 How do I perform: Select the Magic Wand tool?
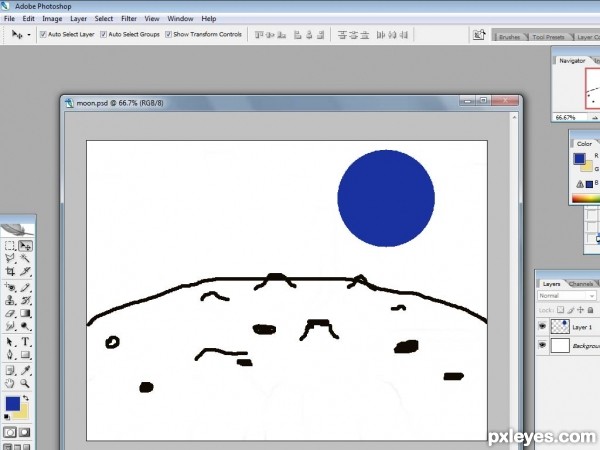25,258
